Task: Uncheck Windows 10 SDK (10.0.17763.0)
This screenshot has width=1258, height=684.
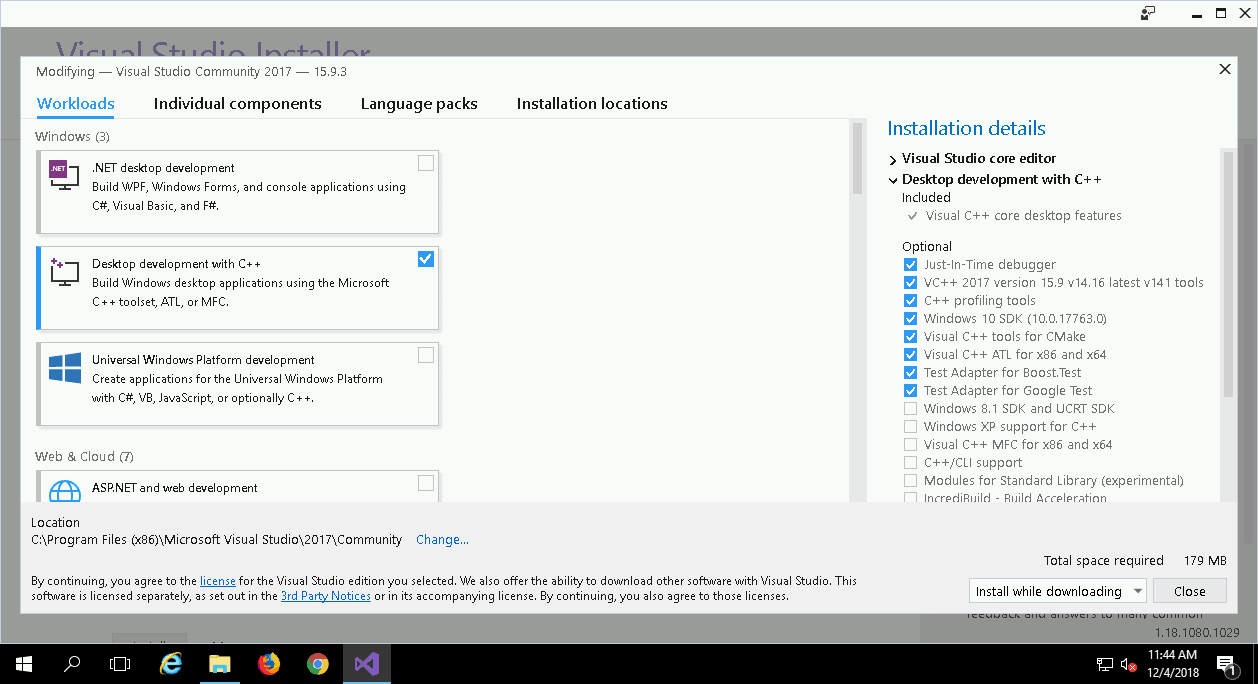Action: pyautogui.click(x=910, y=319)
